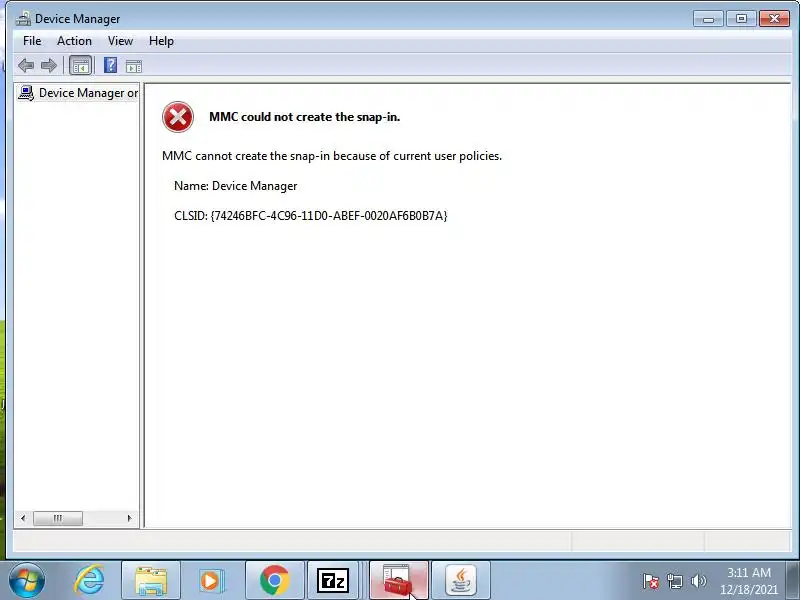Click the Back arrow toolbar icon
This screenshot has height=600, width=800.
coord(26,65)
